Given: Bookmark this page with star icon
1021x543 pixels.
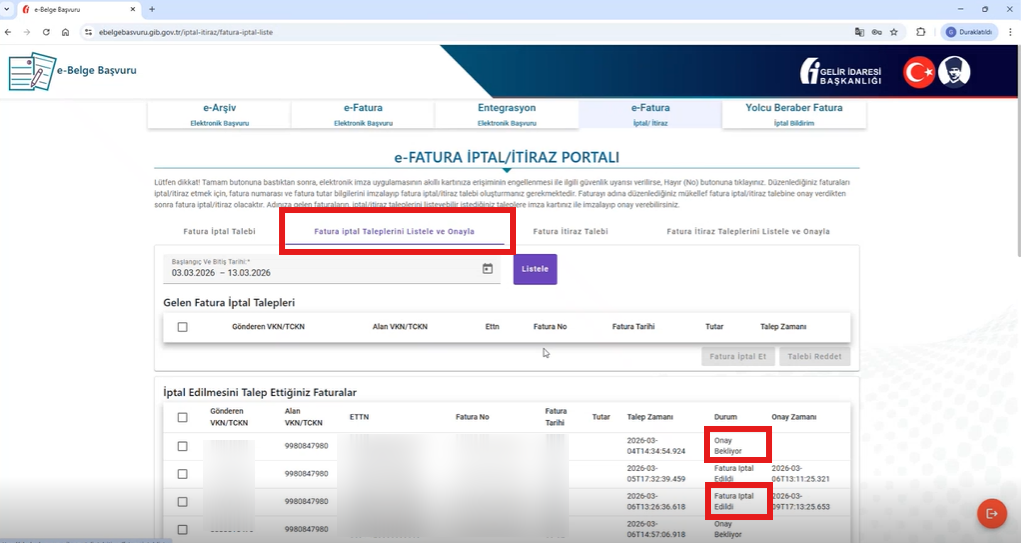Looking at the screenshot, I should click(894, 32).
